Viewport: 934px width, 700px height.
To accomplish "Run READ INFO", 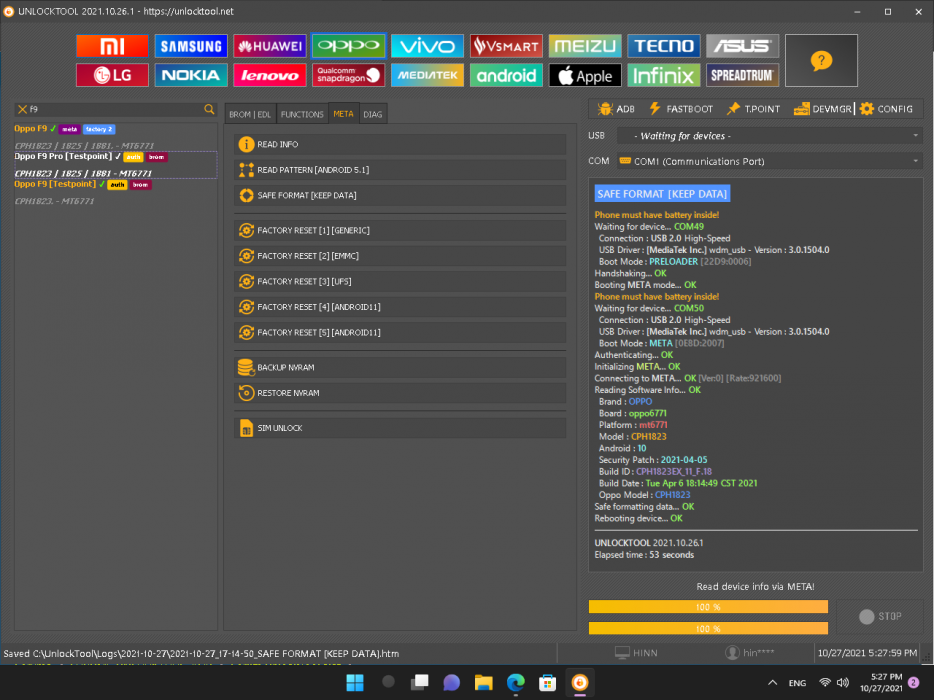I will coord(400,144).
